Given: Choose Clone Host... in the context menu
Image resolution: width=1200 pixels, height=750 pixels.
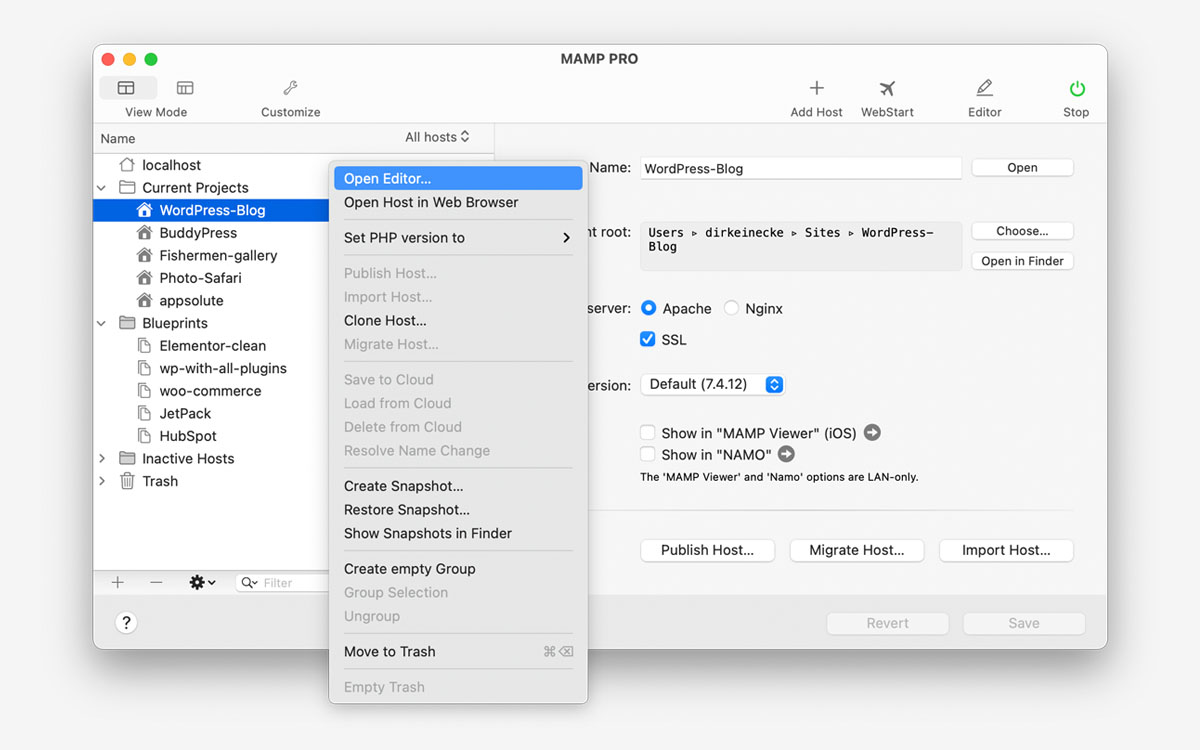Looking at the screenshot, I should point(458,321).
